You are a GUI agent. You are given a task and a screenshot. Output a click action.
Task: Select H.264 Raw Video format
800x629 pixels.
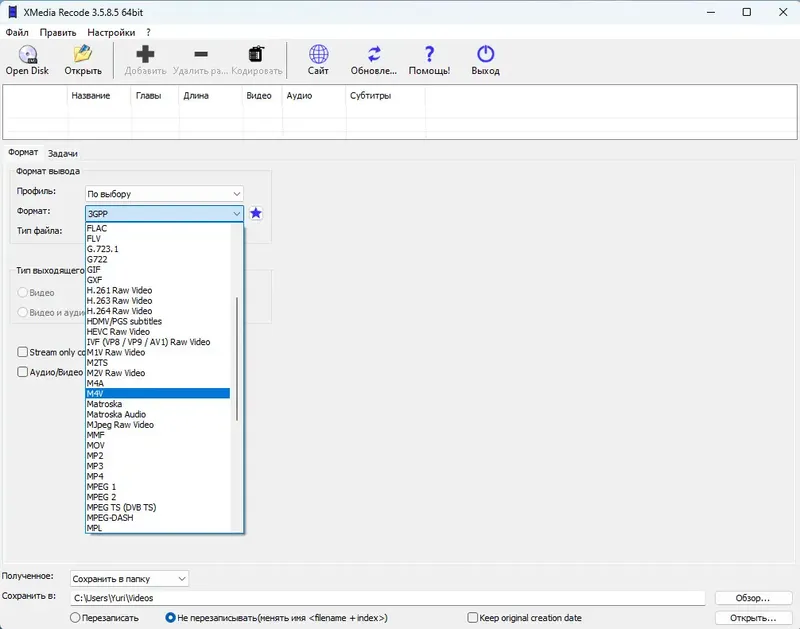pyautogui.click(x=158, y=311)
